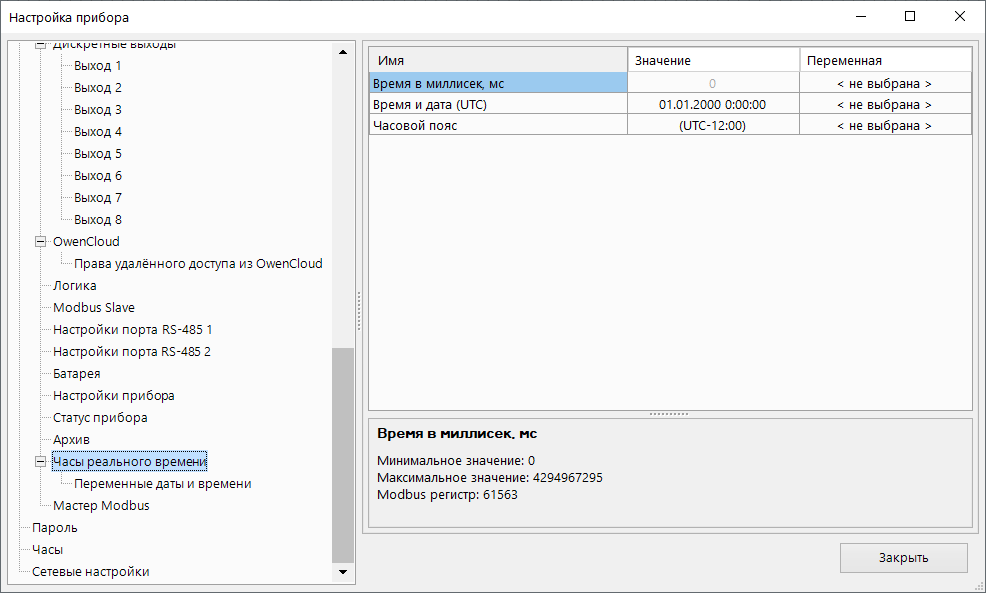Collapse the Часы реального времени node

(41, 462)
